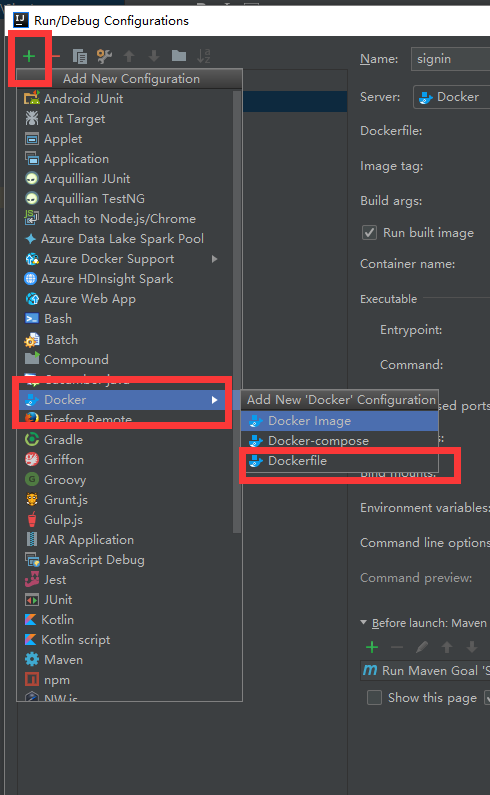Click the Copy Configuration toolbar icon

pyautogui.click(x=80, y=56)
